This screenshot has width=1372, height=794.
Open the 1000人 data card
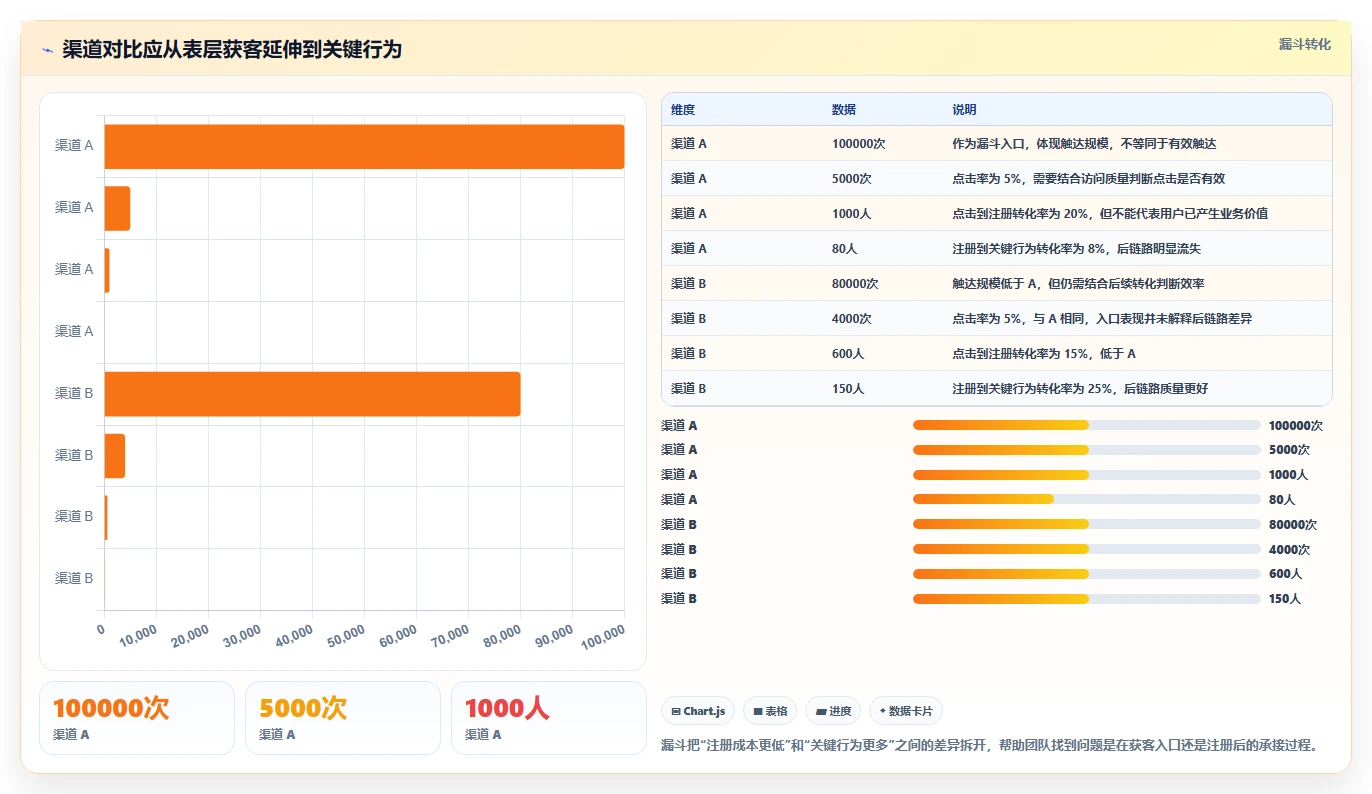(x=549, y=718)
